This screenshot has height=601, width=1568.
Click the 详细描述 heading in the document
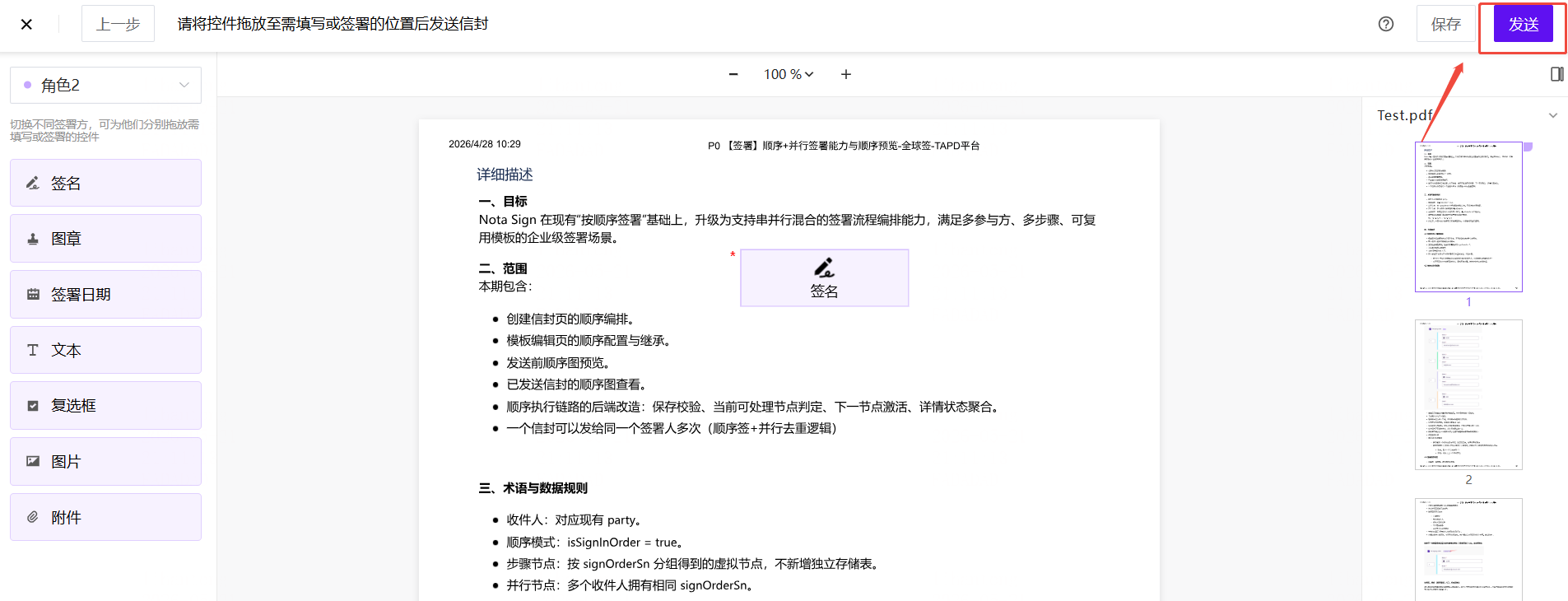click(505, 175)
